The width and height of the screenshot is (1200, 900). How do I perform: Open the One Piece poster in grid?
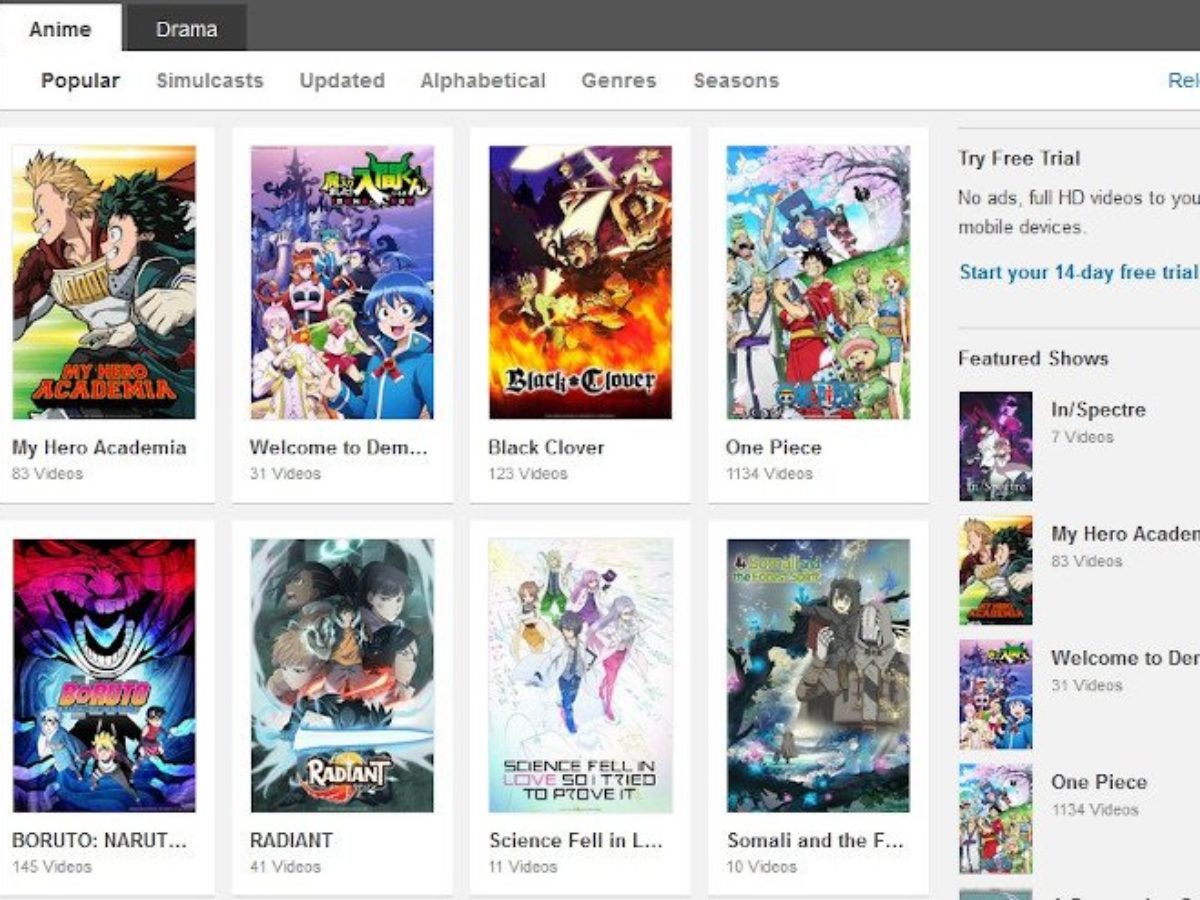click(818, 282)
